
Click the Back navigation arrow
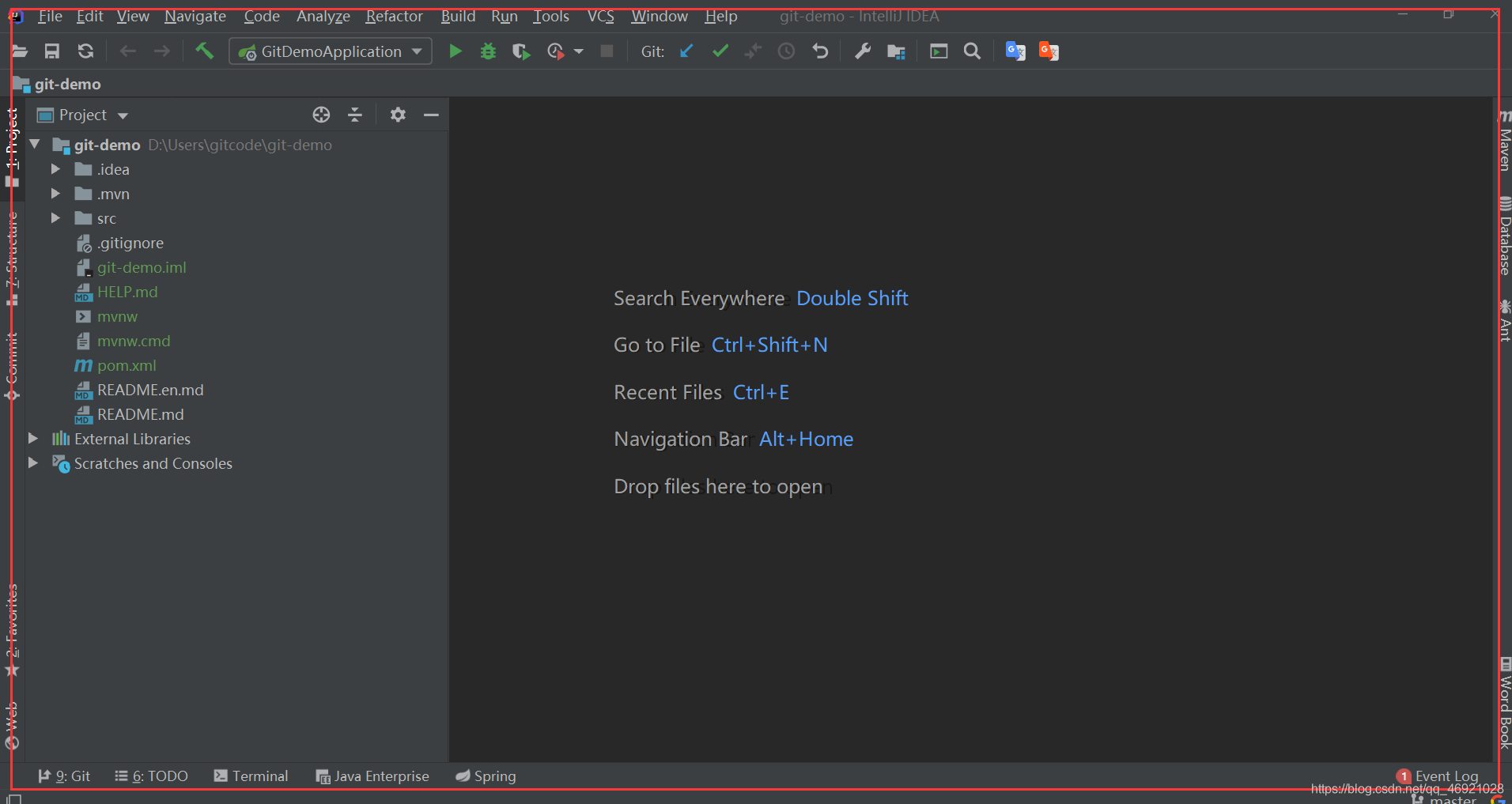tap(128, 51)
